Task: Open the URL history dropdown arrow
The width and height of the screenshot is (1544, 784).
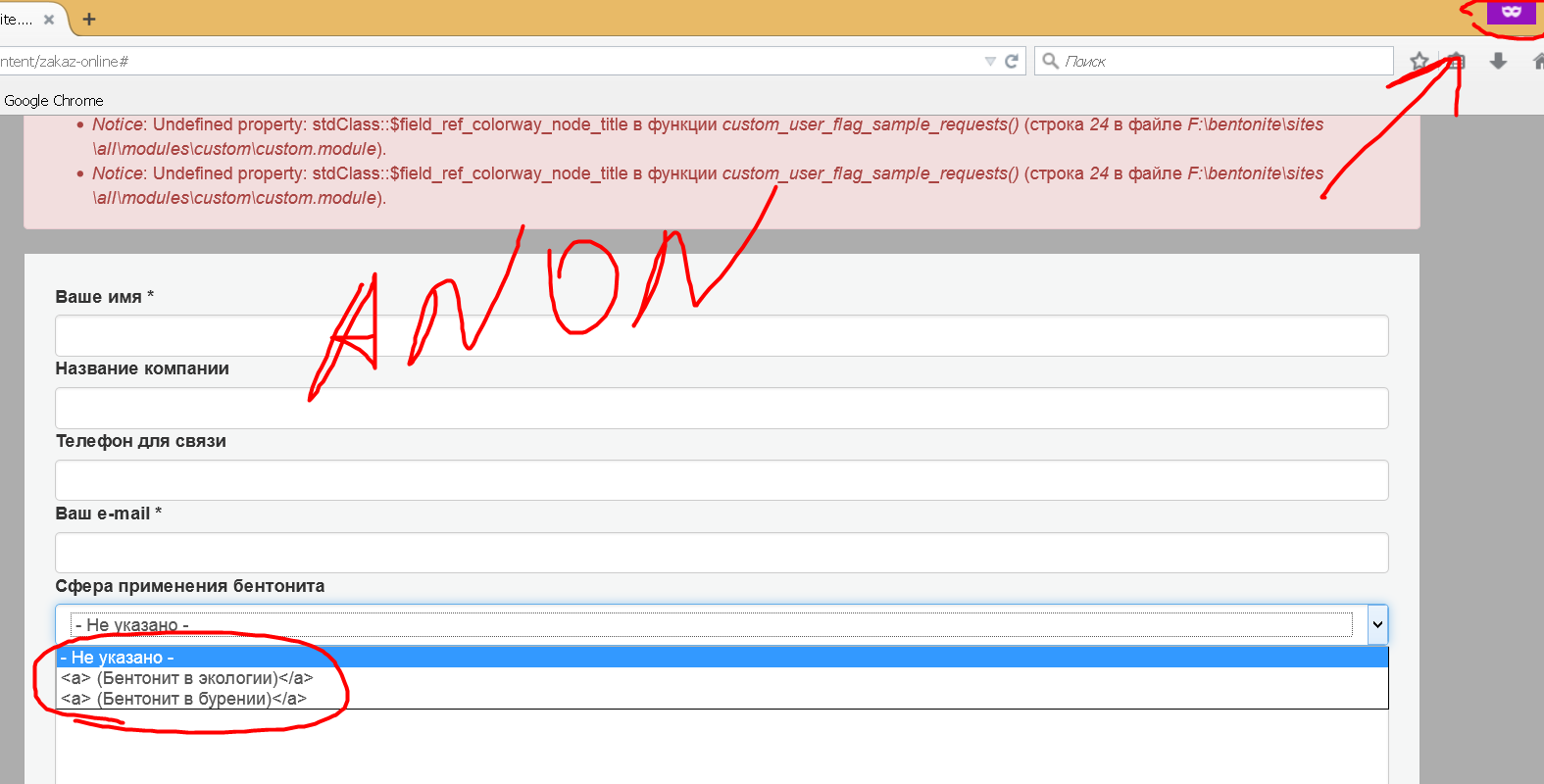Action: pyautogui.click(x=990, y=61)
